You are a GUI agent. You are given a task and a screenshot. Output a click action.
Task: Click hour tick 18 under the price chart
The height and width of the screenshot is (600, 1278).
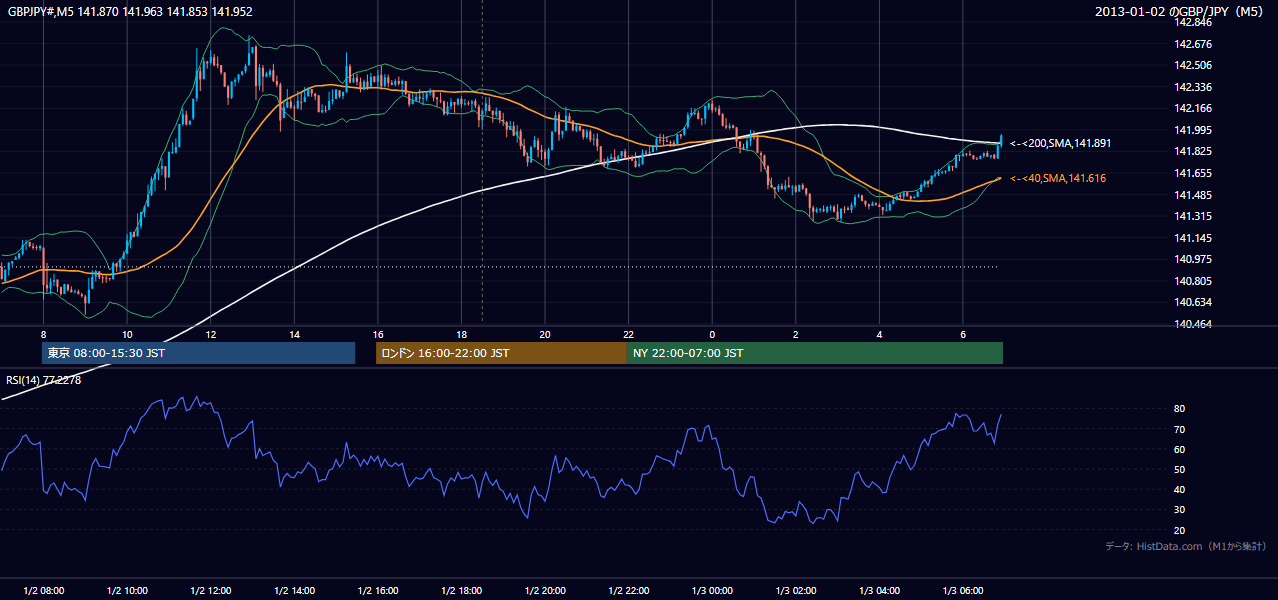tap(461, 334)
